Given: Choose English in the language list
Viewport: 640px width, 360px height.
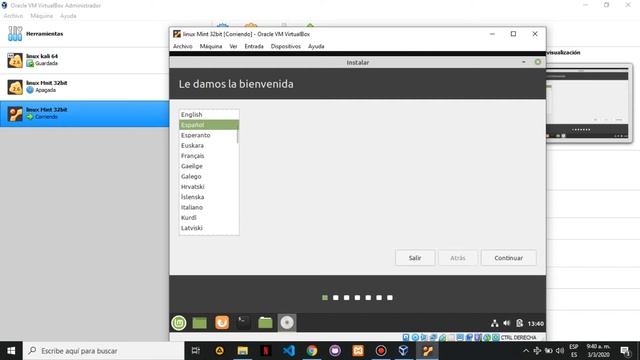Looking at the screenshot, I should 209,114.
